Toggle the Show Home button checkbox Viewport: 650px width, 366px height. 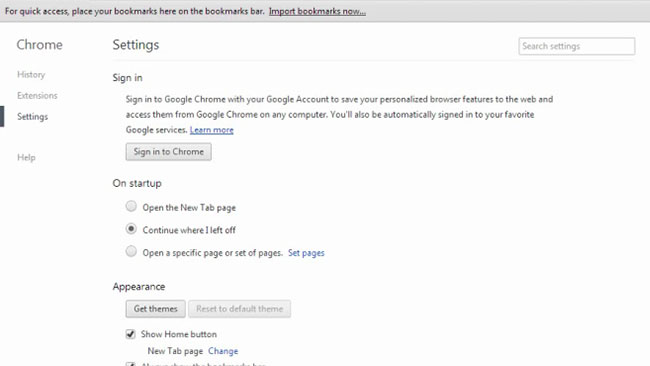[131, 334]
